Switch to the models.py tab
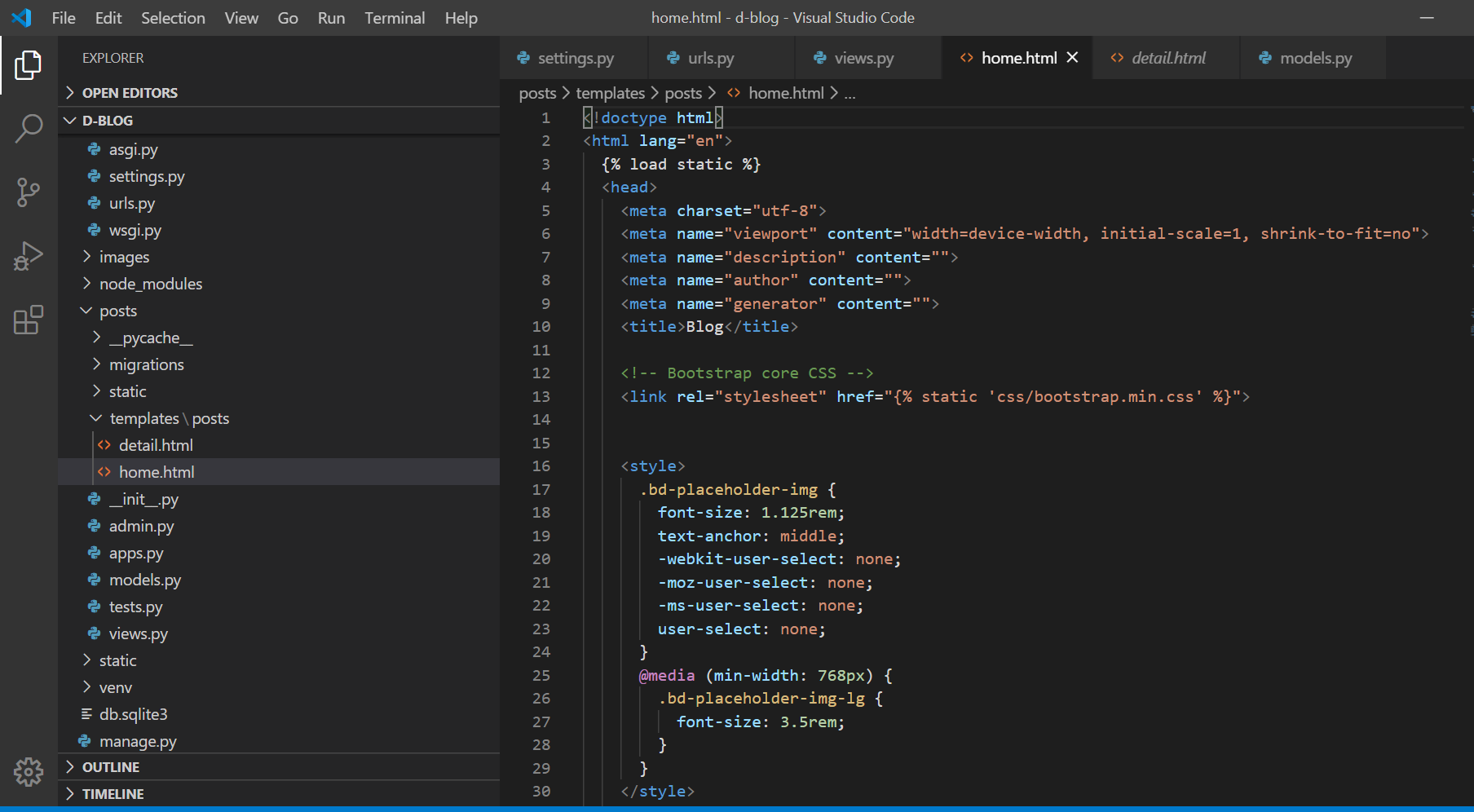This screenshot has width=1474, height=812. click(x=1313, y=58)
